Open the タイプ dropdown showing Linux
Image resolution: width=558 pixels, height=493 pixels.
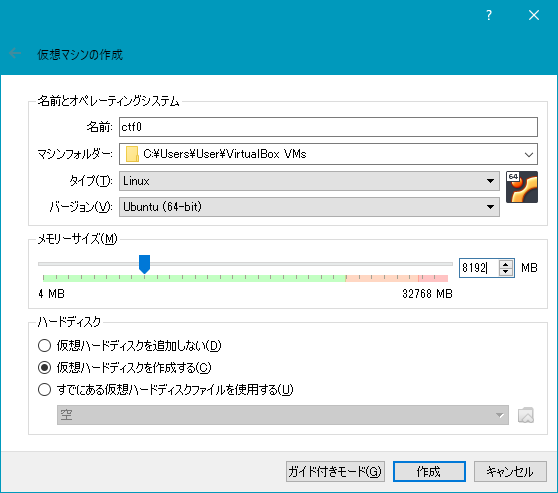[309, 181]
